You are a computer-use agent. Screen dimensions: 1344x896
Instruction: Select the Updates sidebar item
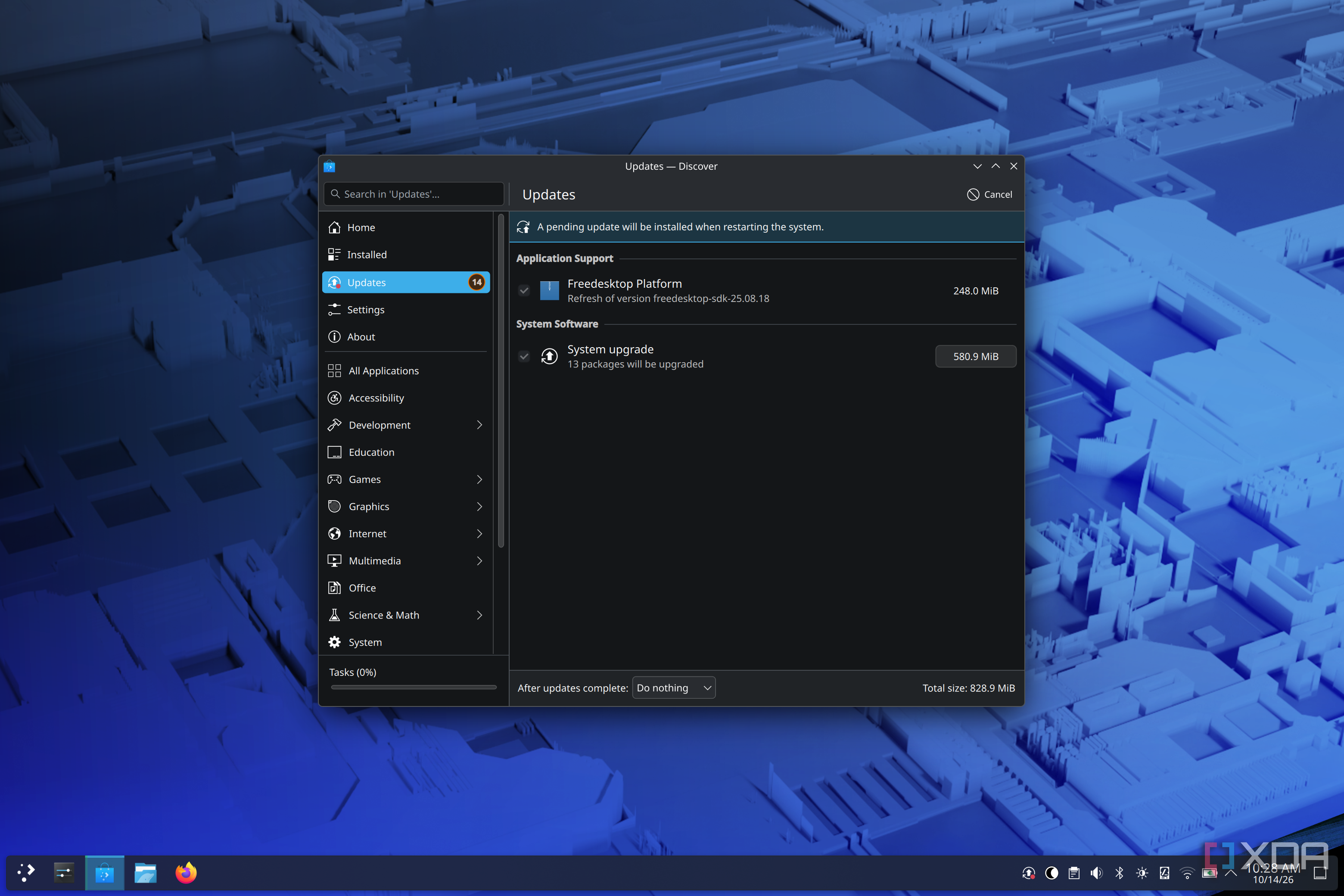click(x=406, y=282)
